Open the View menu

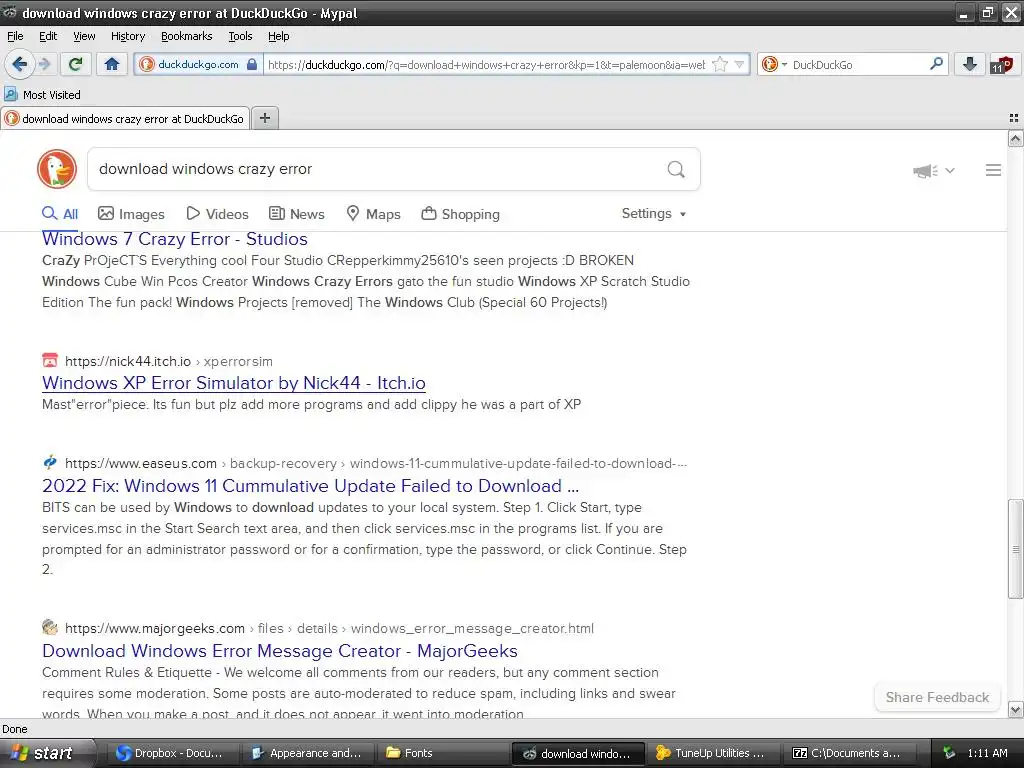point(84,36)
